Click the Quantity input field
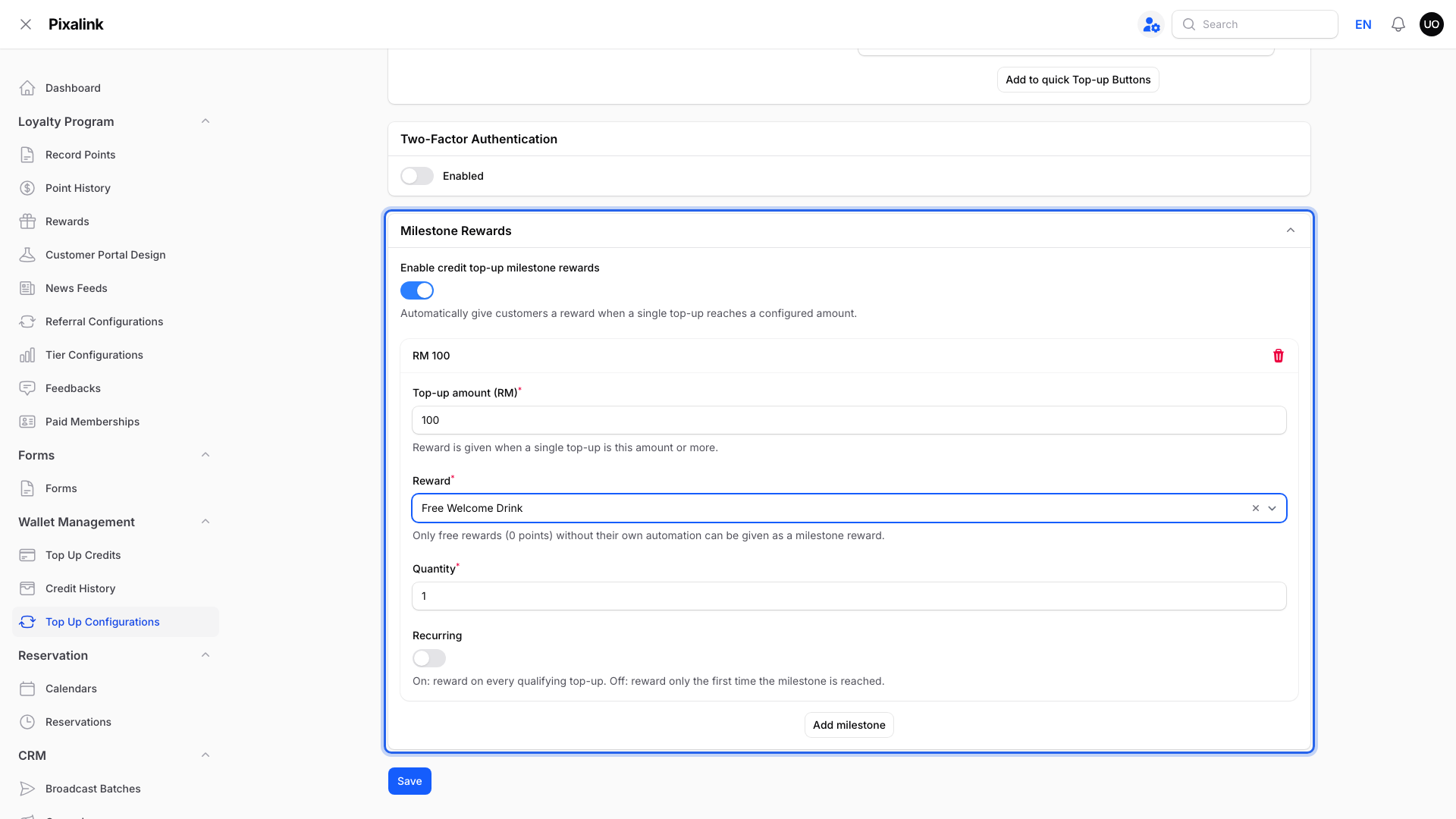This screenshot has height=819, width=1456. [x=849, y=596]
